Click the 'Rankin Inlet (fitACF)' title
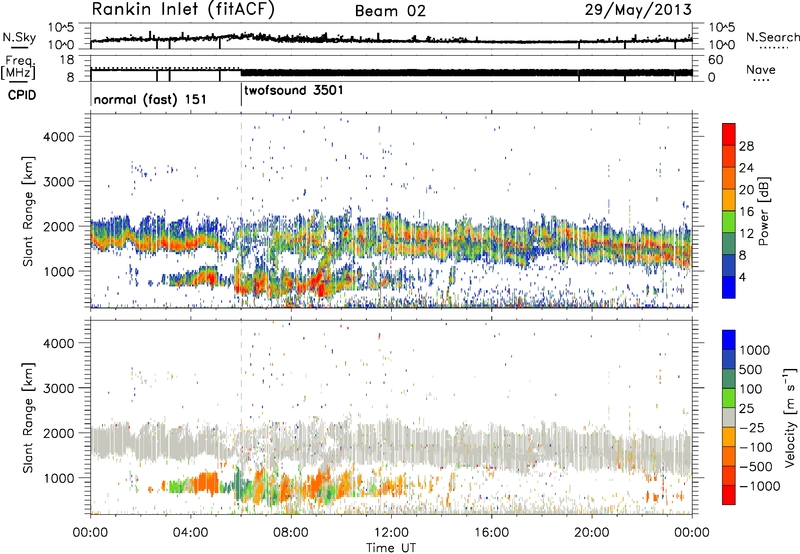Image resolution: width=800 pixels, height=554 pixels. pos(183,10)
